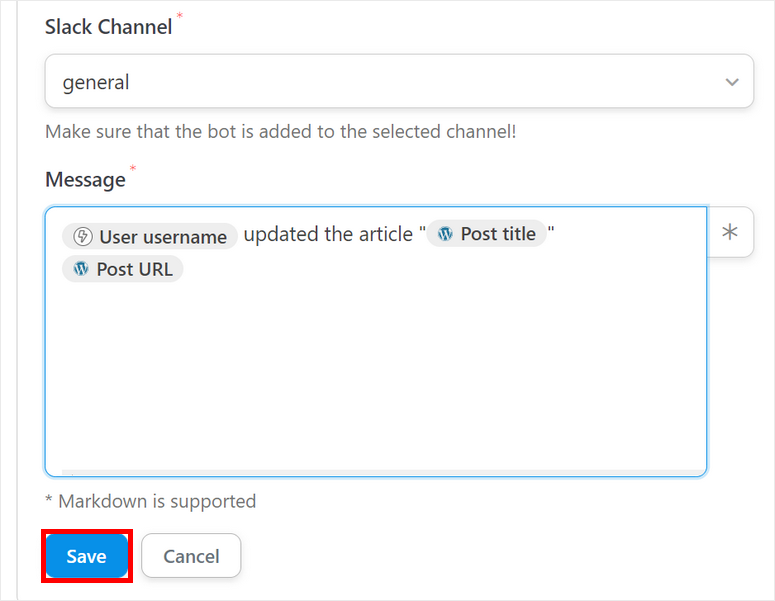This screenshot has width=775, height=601.
Task: Click the bot-added-to-channel hint text
Action: [280, 131]
